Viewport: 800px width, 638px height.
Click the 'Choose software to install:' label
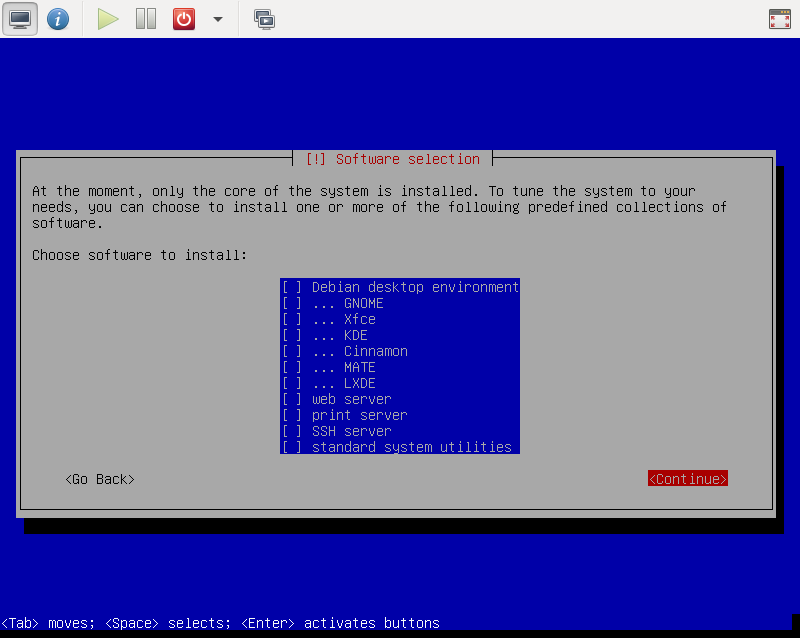point(139,255)
